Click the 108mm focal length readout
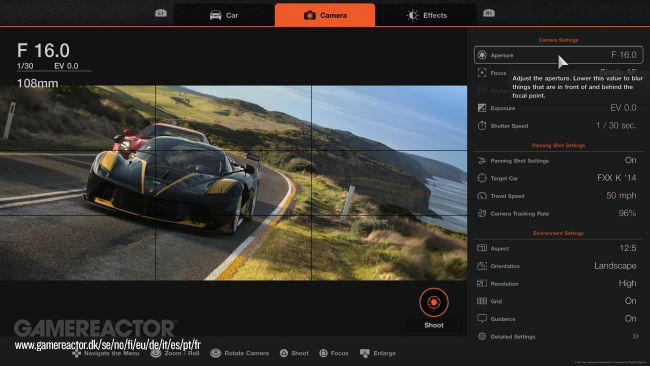 pyautogui.click(x=37, y=83)
